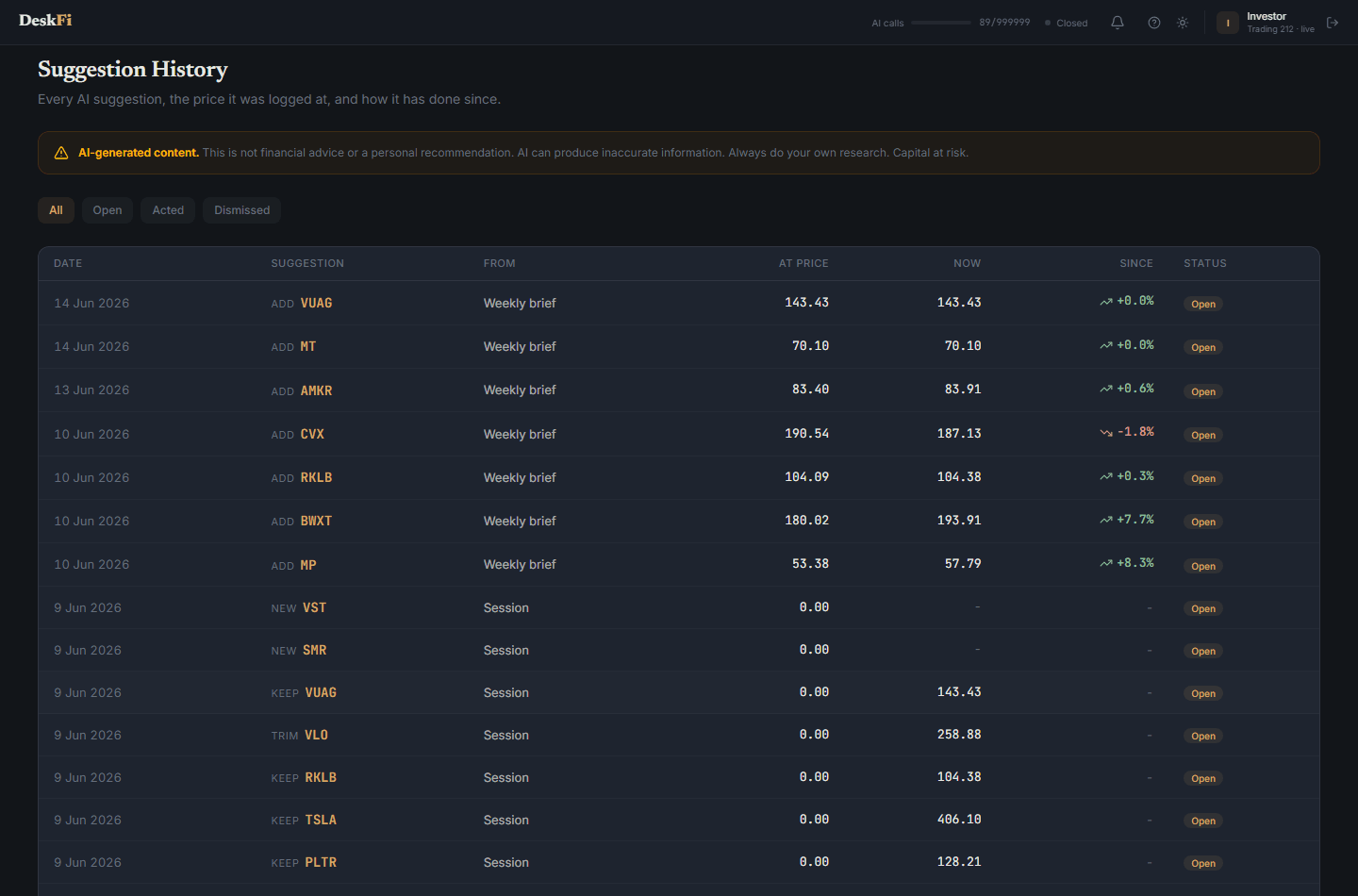This screenshot has width=1358, height=896.
Task: Click the Open status badge for CVX
Action: click(x=1203, y=435)
